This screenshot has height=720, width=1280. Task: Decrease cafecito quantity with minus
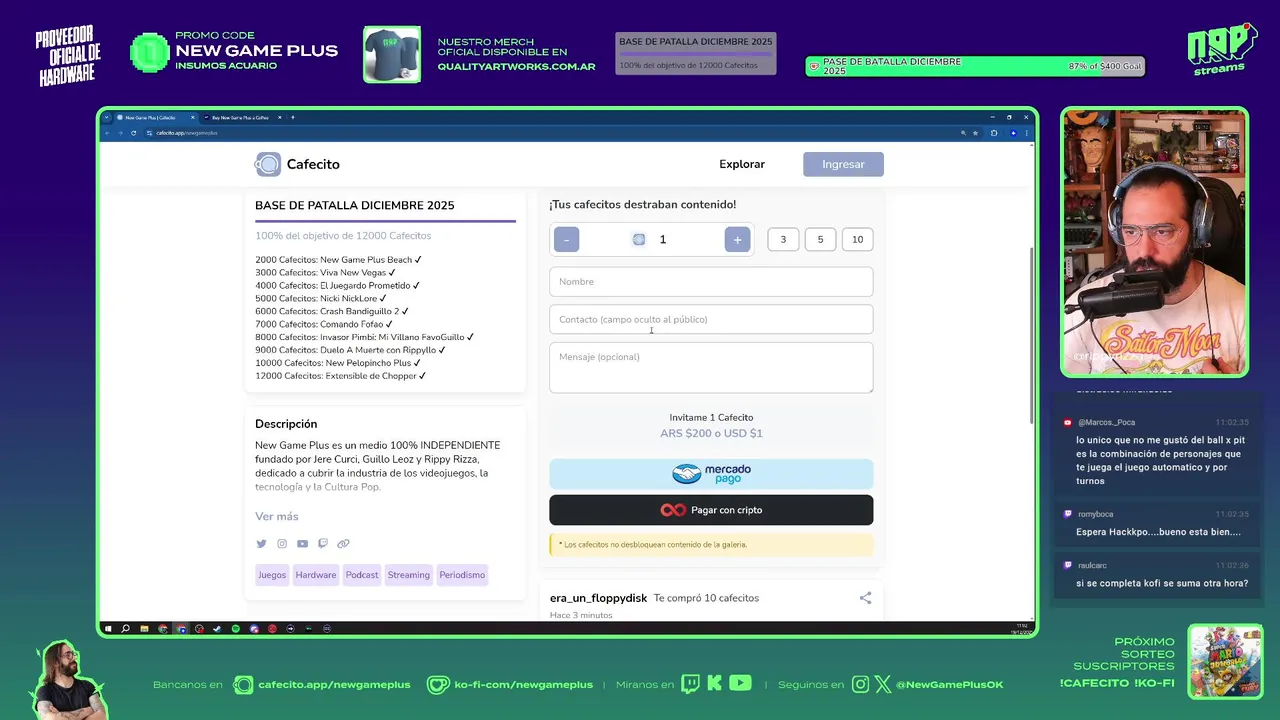click(x=566, y=239)
